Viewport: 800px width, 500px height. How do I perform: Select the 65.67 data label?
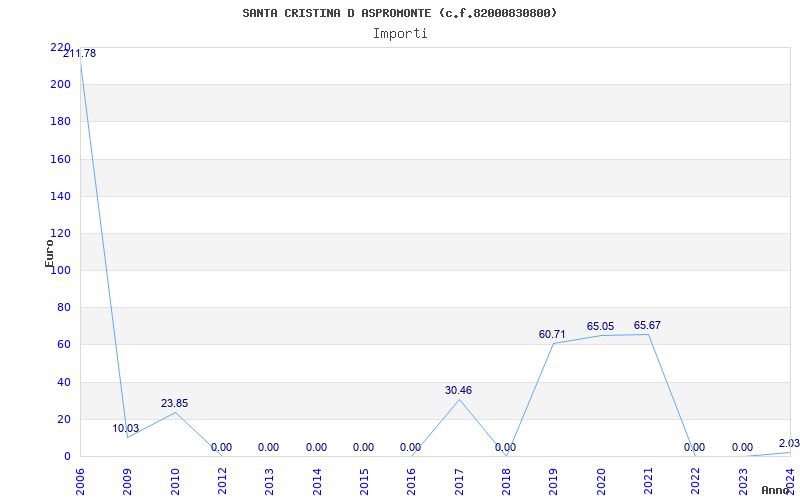(647, 326)
